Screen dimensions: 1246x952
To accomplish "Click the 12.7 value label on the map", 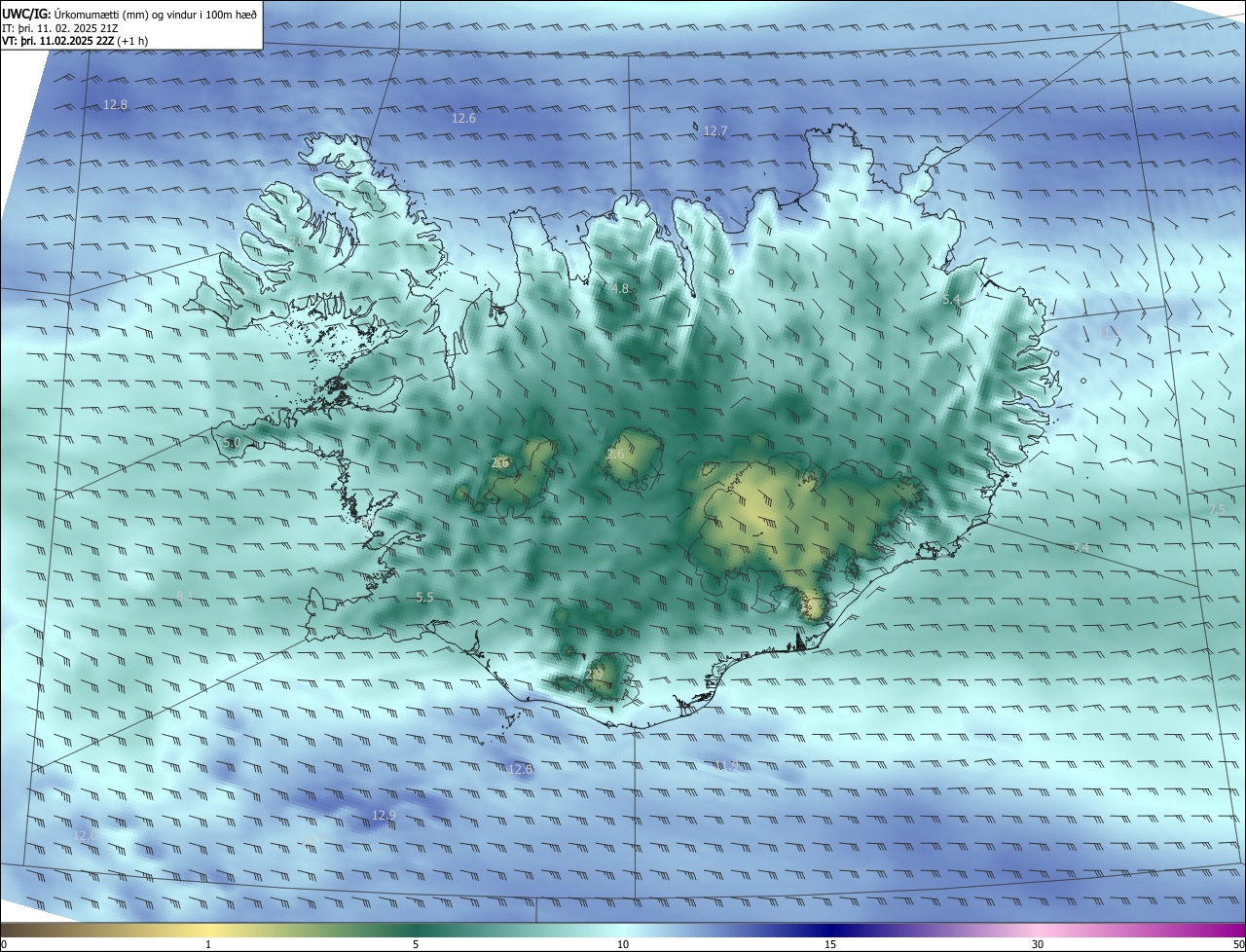I will click(x=715, y=130).
